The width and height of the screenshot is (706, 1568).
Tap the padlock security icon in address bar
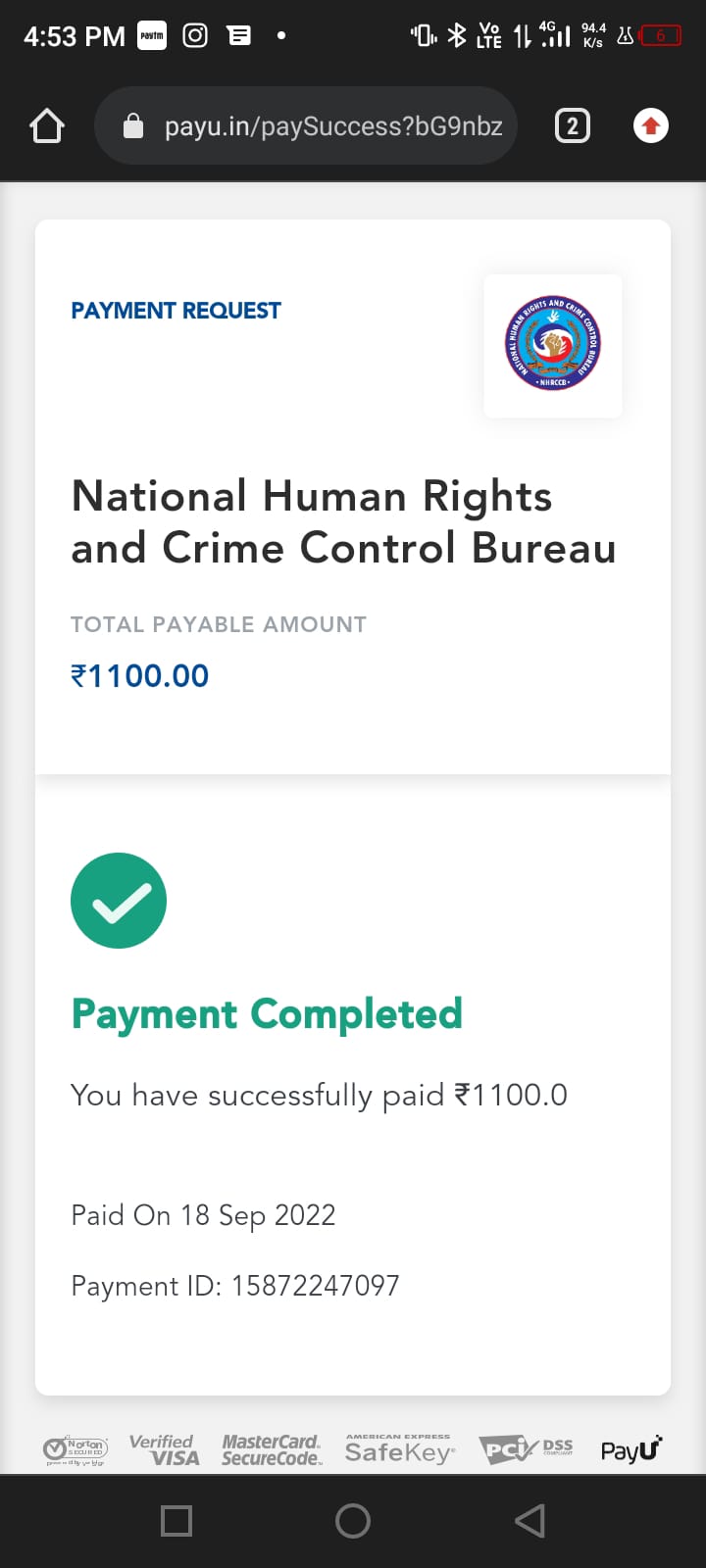[133, 126]
